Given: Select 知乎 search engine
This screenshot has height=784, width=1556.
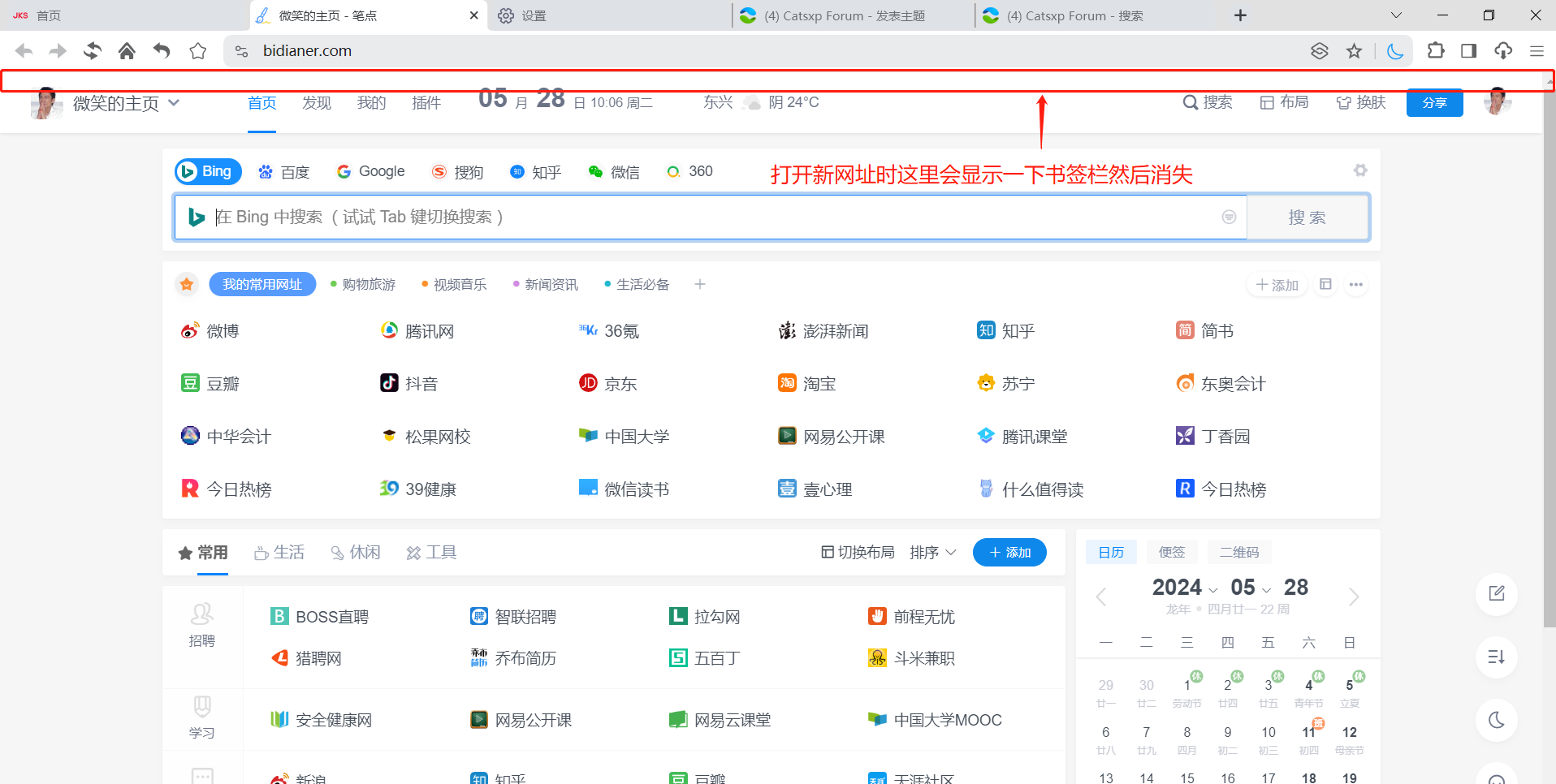Looking at the screenshot, I should pyautogui.click(x=535, y=172).
